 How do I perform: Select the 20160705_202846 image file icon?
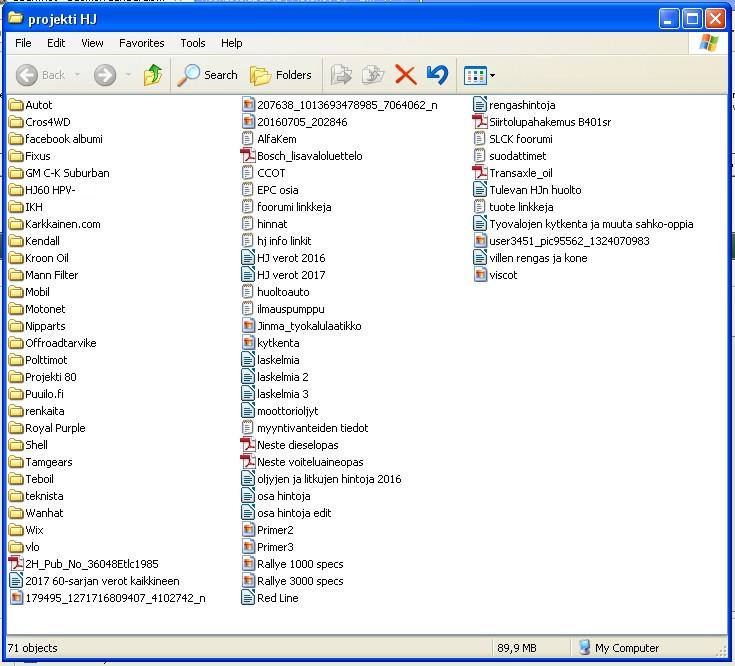coord(248,122)
